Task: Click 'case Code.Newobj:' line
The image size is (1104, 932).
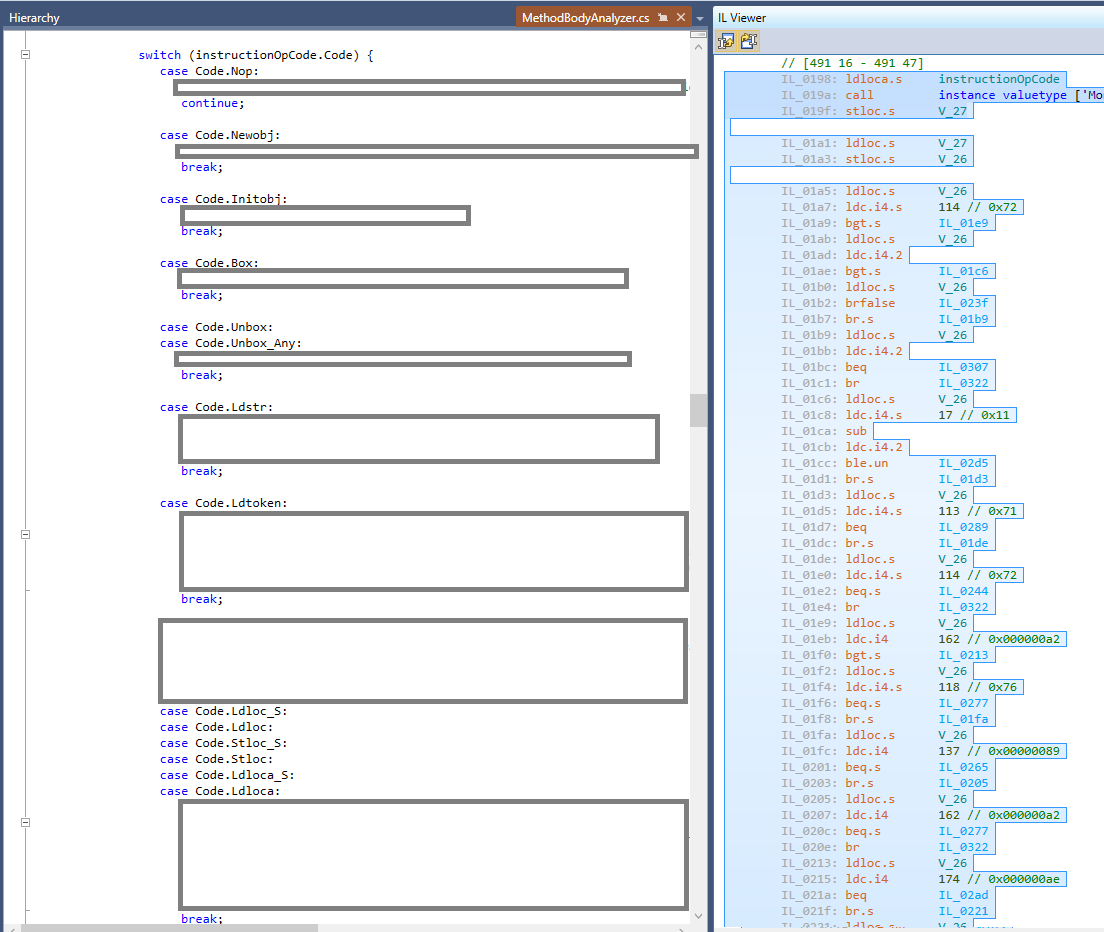Action: (x=220, y=135)
